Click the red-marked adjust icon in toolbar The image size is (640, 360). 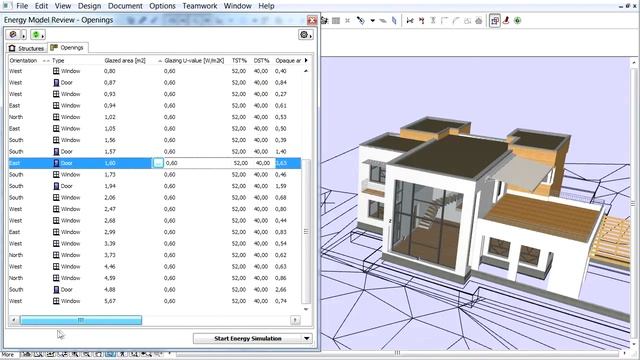422,20
